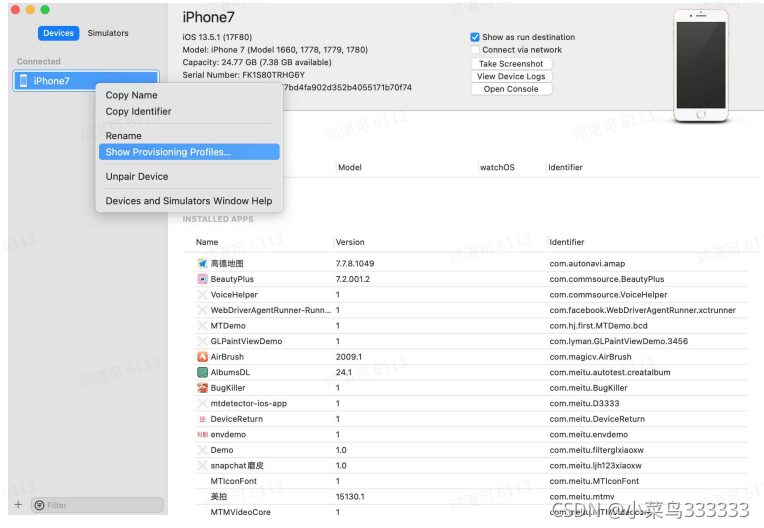Click the iPhone7 device icon in sidebar
Viewport: 764px width, 528px height.
coord(23,81)
